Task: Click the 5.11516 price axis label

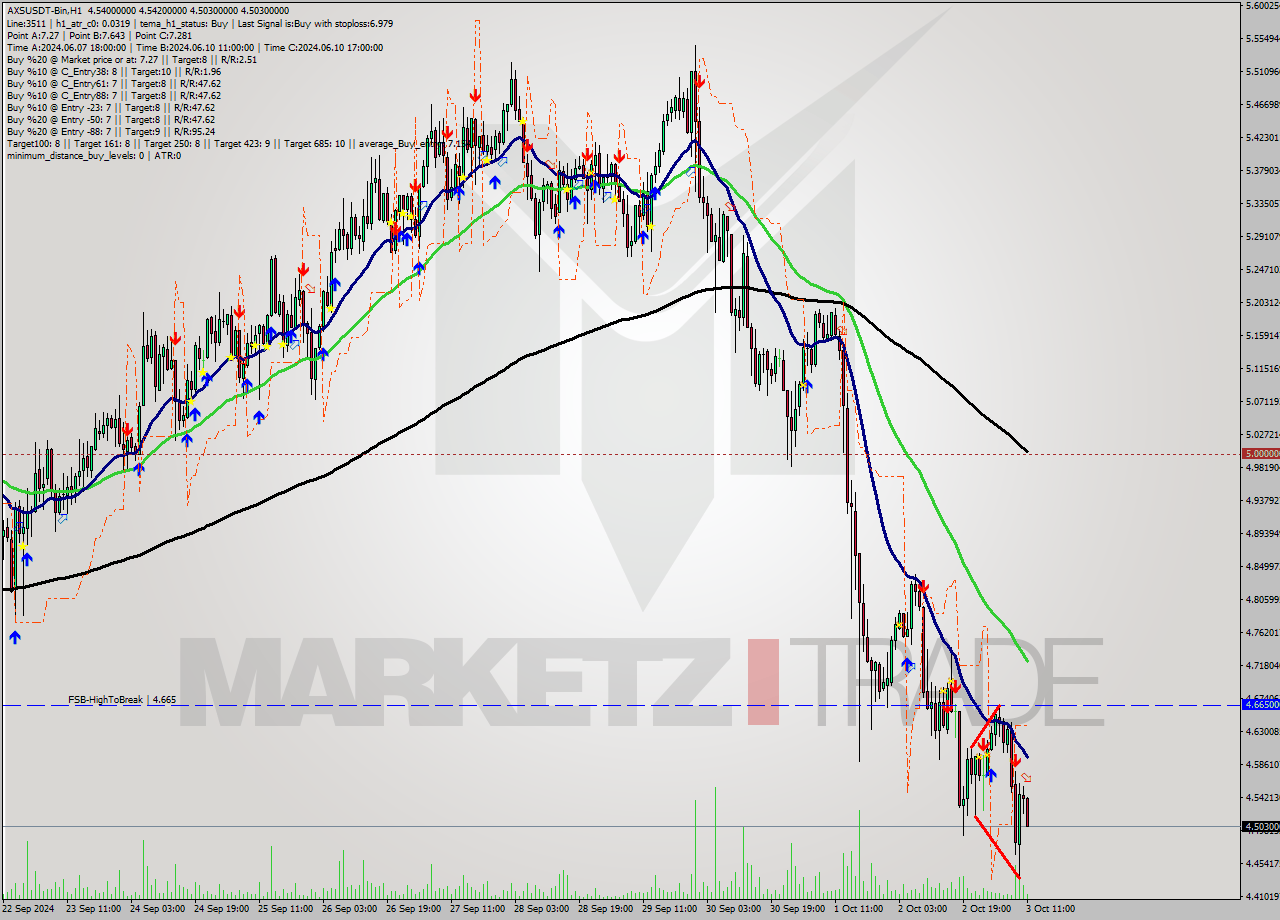Action: pos(1262,369)
